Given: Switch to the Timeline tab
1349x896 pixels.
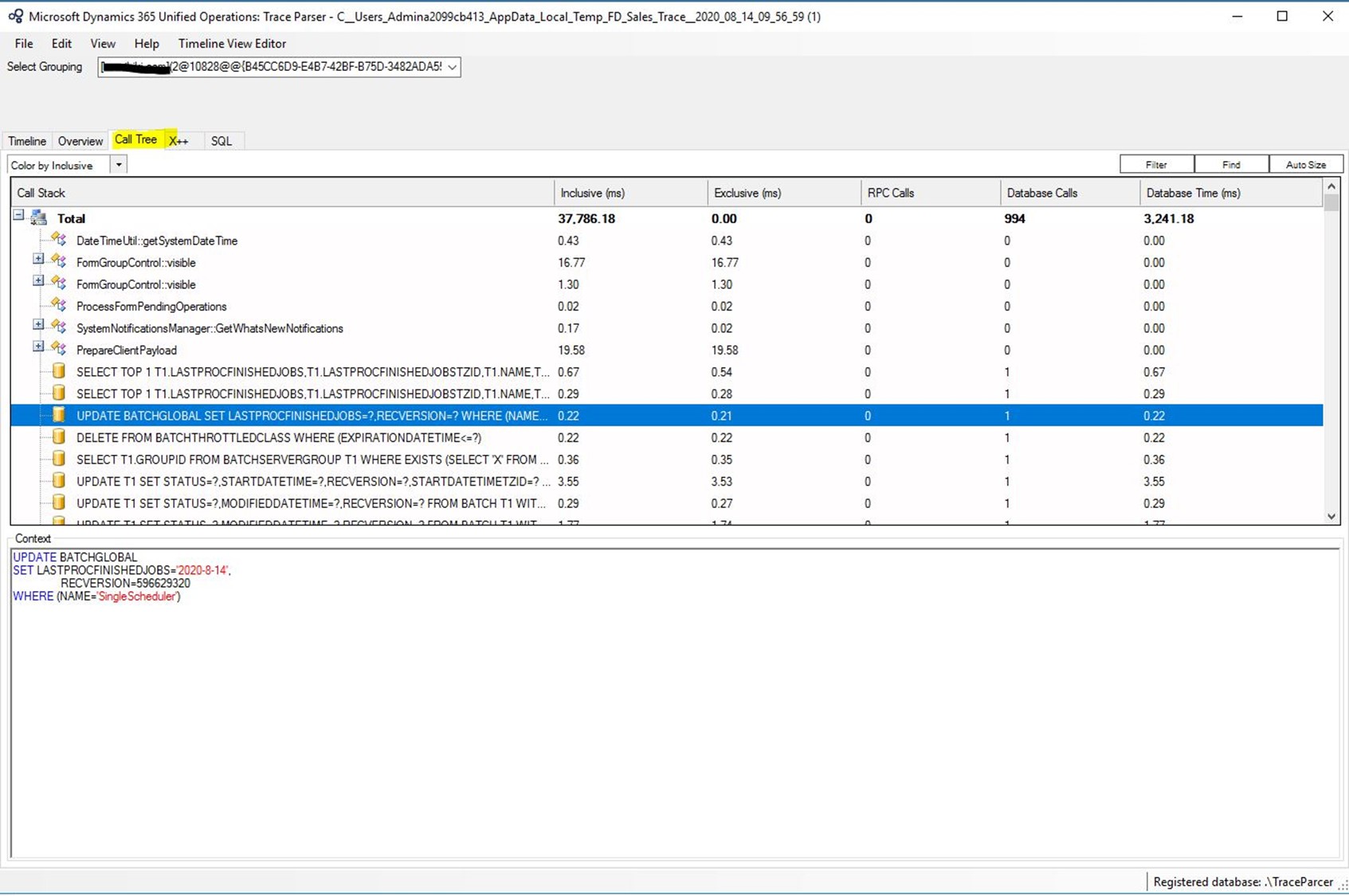Looking at the screenshot, I should (27, 141).
